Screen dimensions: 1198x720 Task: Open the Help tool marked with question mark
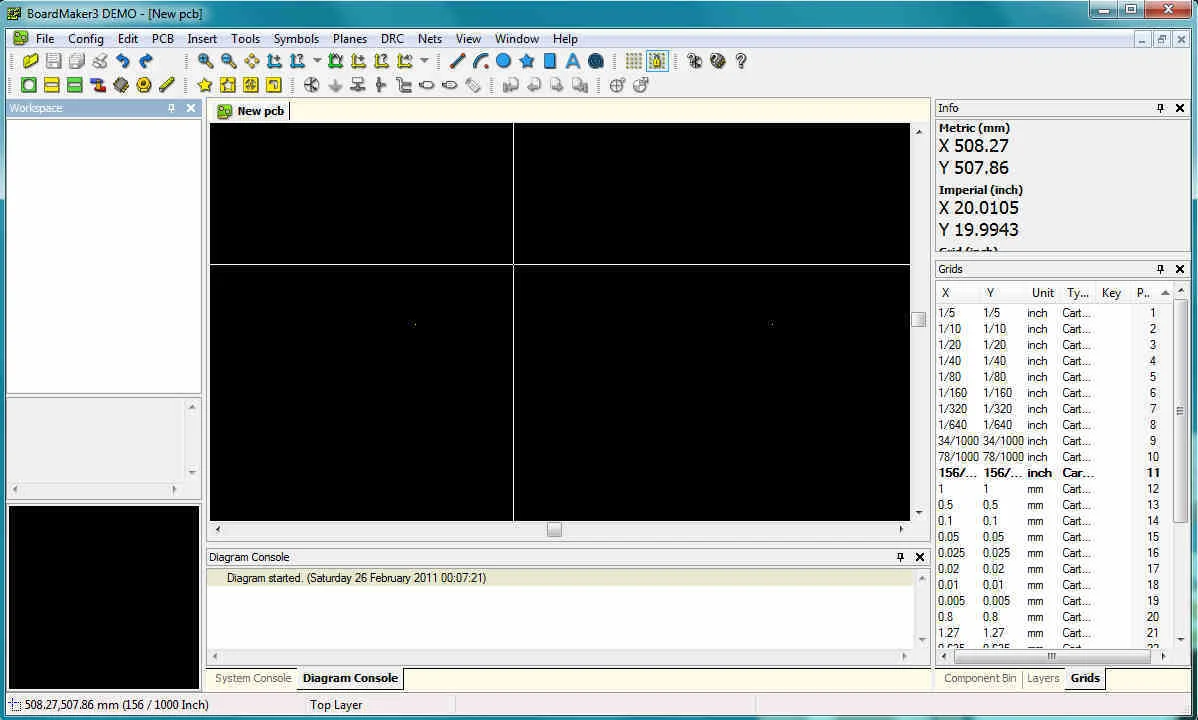(x=739, y=61)
